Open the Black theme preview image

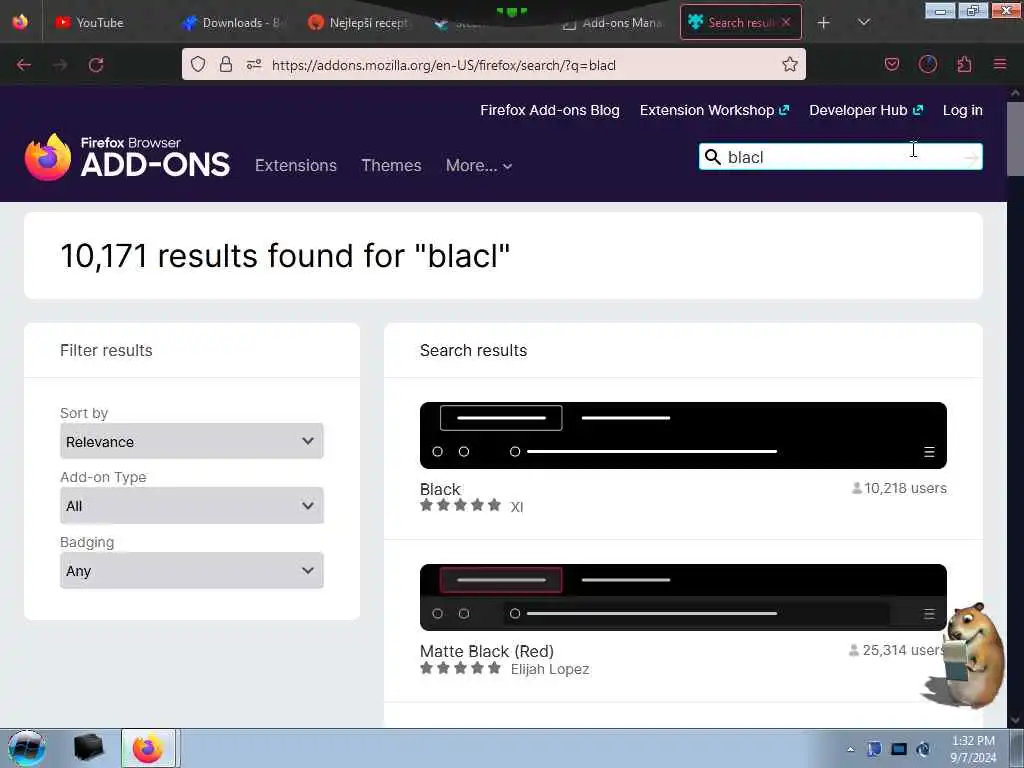click(x=683, y=436)
